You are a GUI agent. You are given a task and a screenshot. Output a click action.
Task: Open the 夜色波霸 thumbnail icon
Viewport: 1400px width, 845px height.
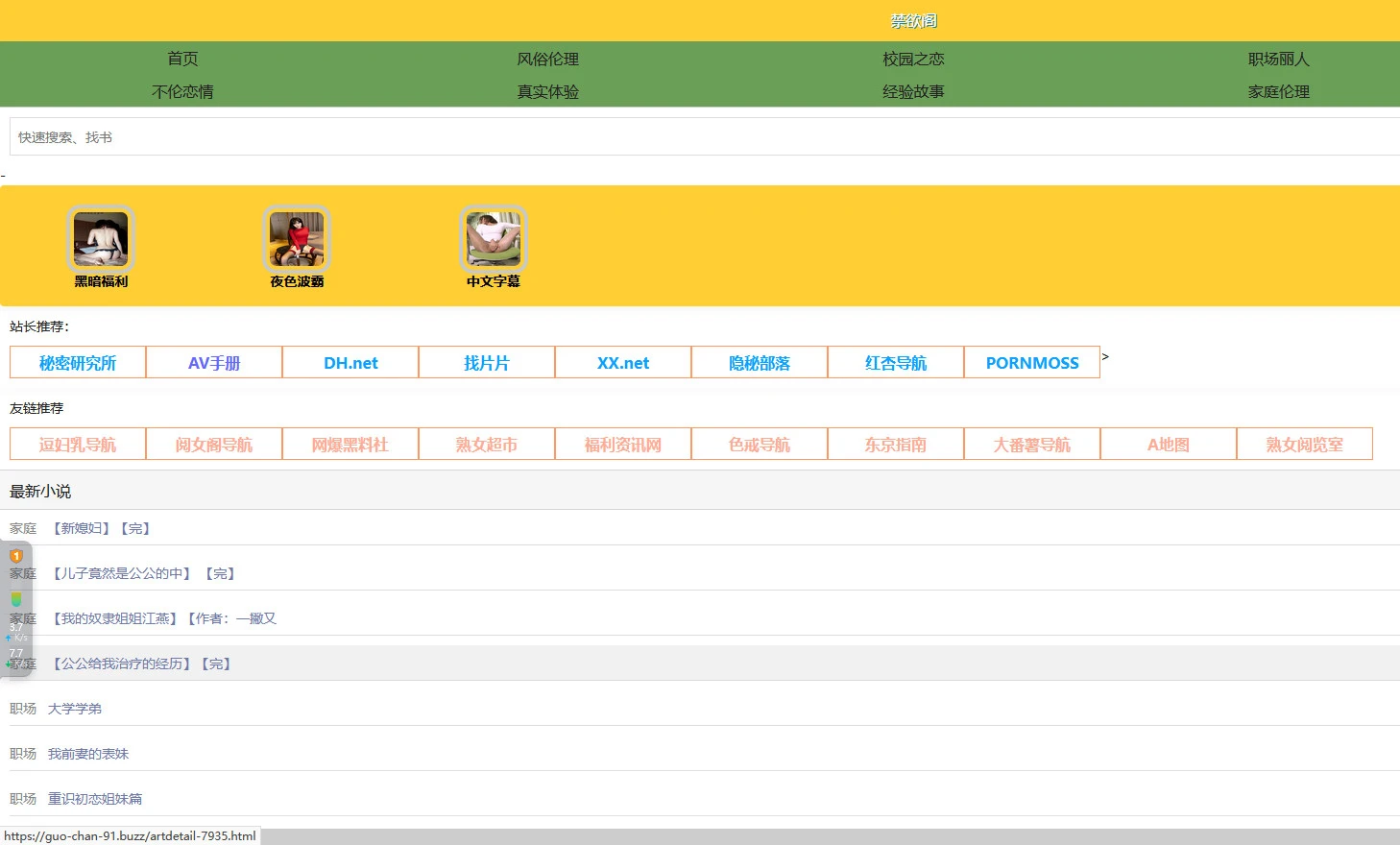pos(297,239)
